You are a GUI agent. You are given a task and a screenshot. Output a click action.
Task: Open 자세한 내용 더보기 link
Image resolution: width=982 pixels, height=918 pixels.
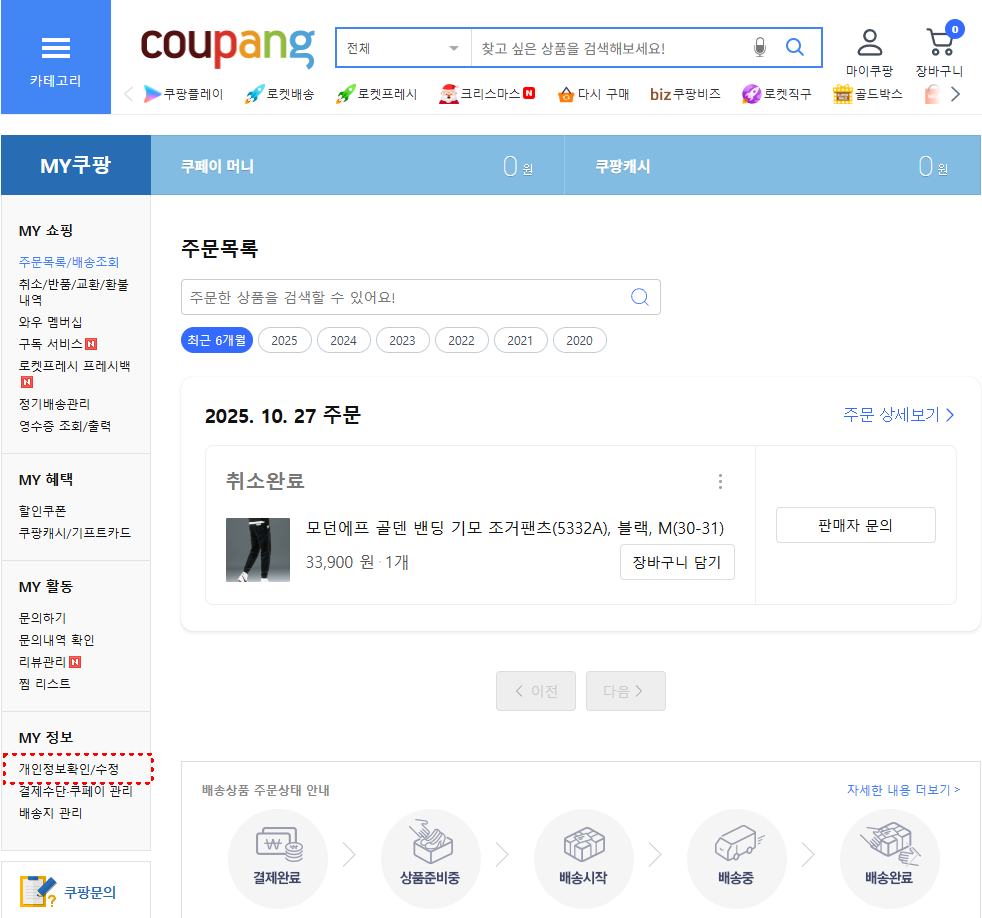point(903,790)
